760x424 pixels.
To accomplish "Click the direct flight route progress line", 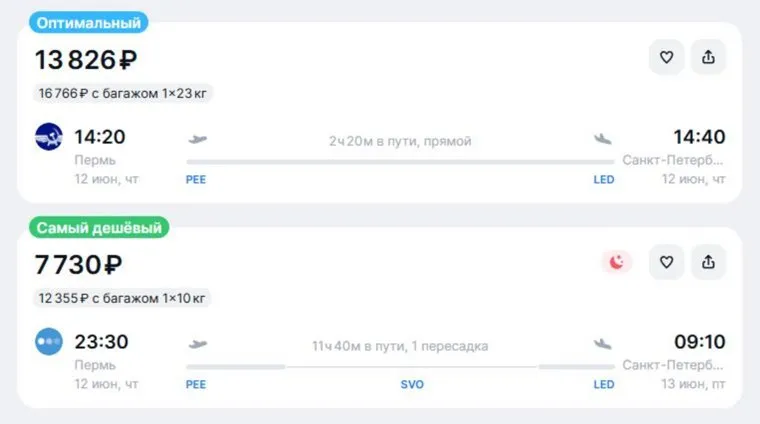I will point(400,161).
